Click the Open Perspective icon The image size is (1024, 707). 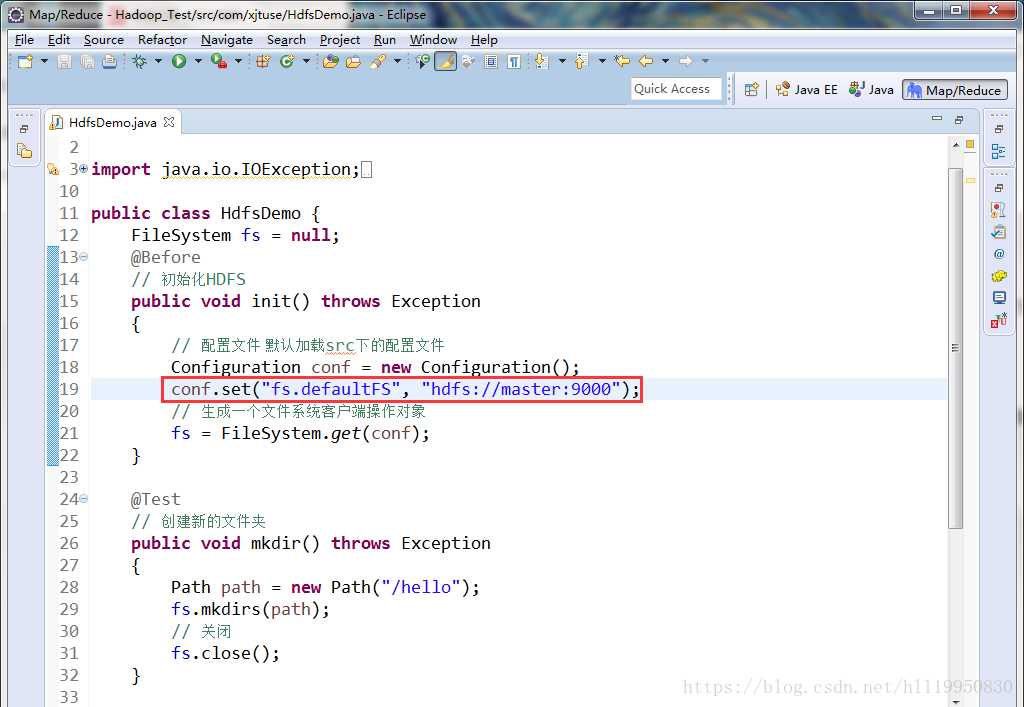coord(752,89)
